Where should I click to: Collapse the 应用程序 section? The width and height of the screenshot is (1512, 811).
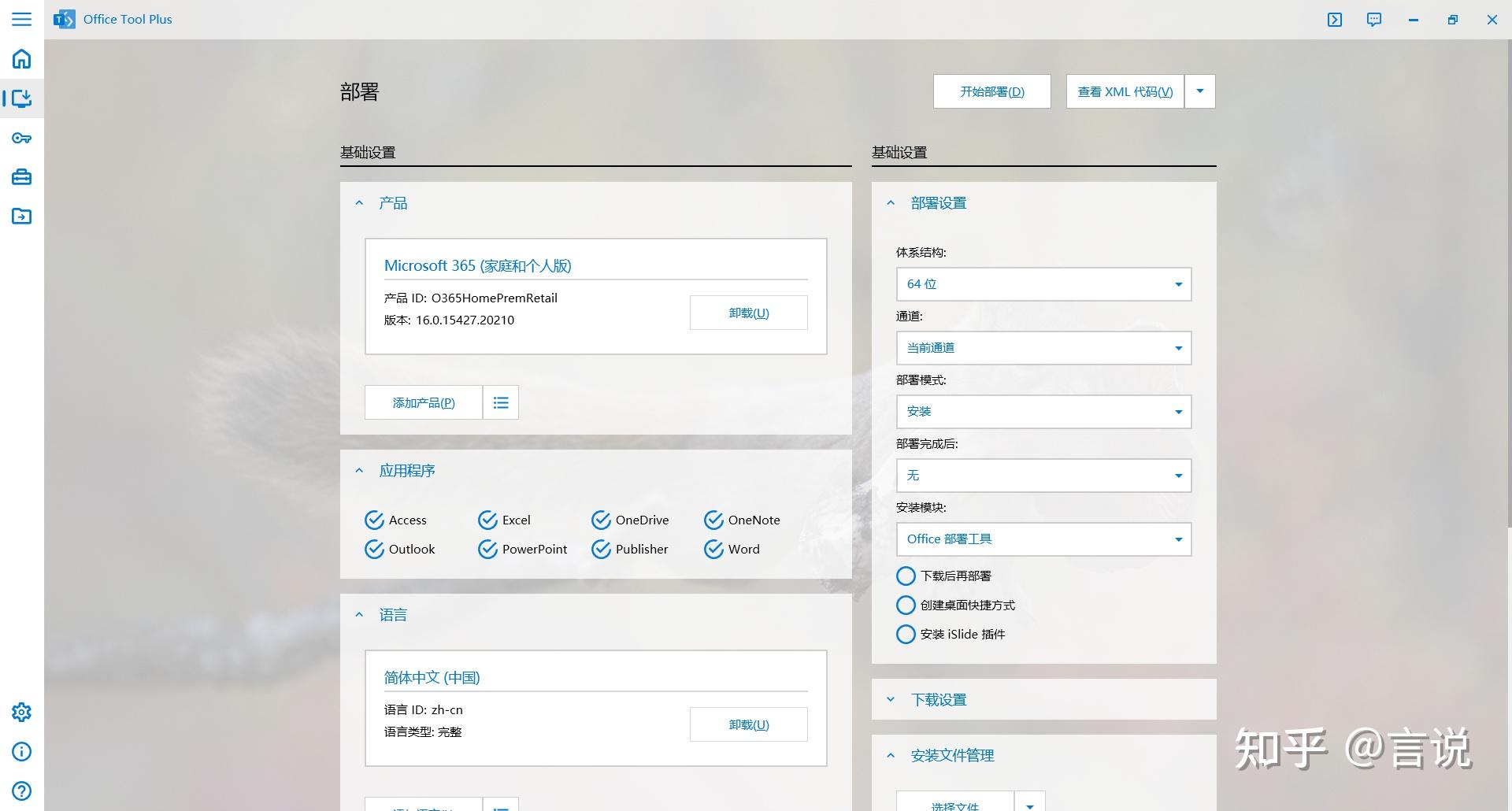(x=359, y=471)
